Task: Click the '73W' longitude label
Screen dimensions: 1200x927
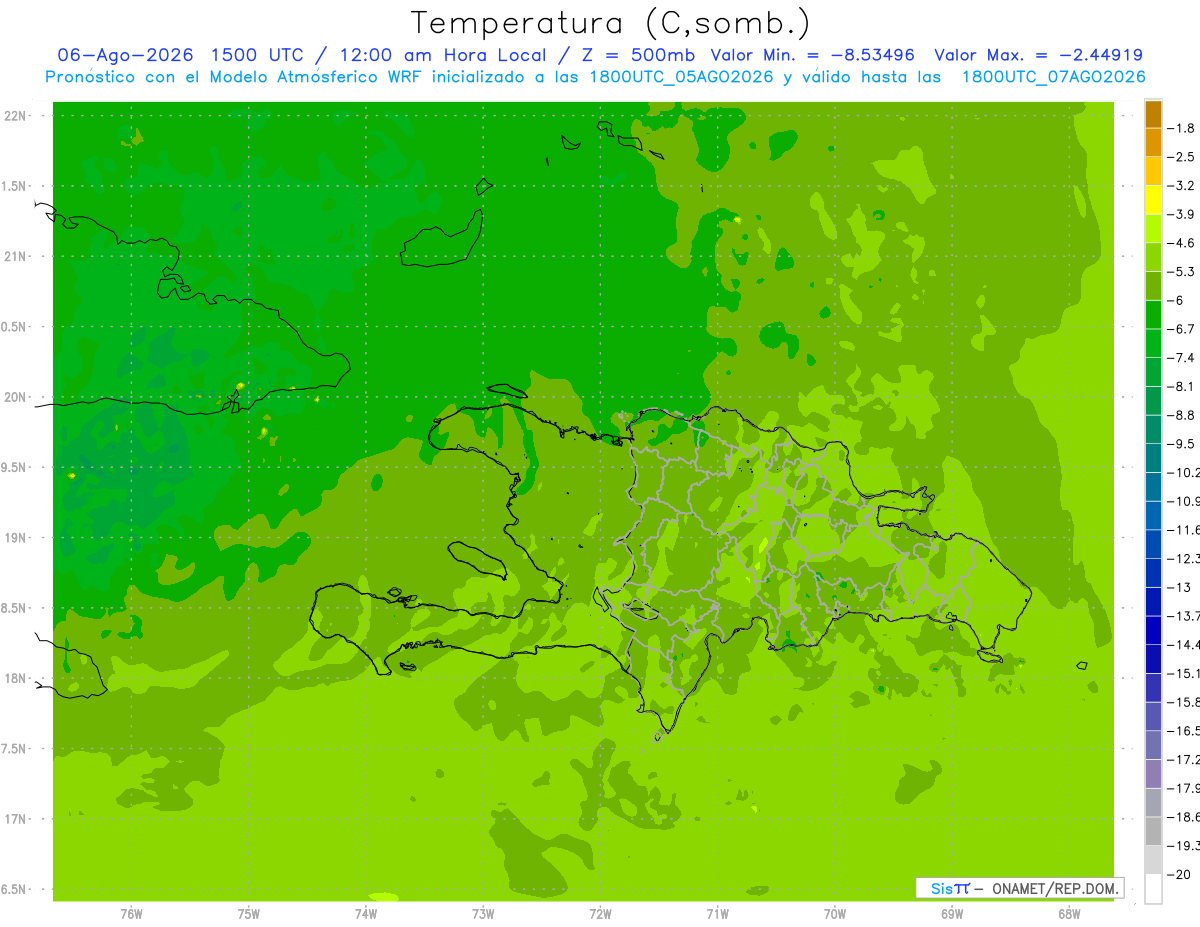Action: pyautogui.click(x=483, y=913)
